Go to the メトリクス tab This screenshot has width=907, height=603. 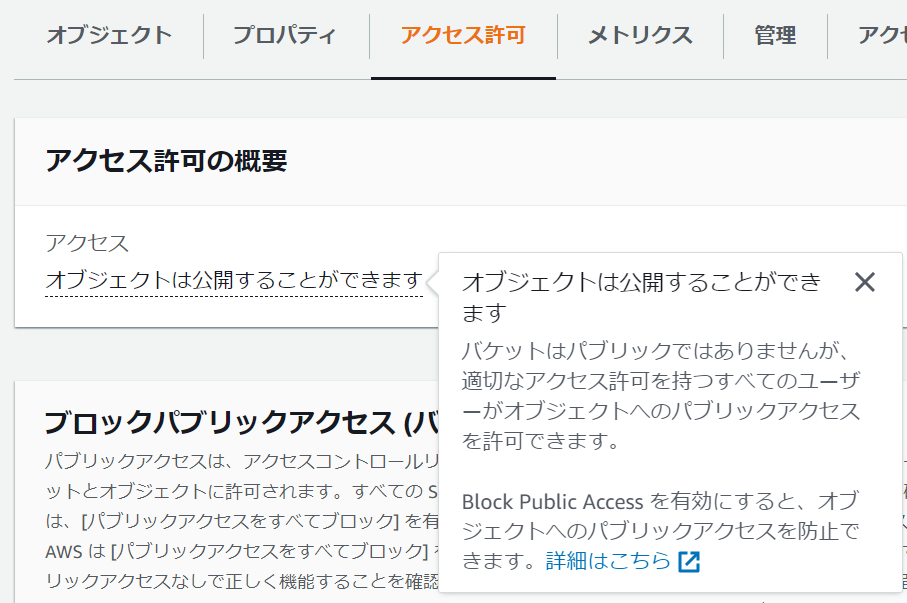tap(640, 35)
